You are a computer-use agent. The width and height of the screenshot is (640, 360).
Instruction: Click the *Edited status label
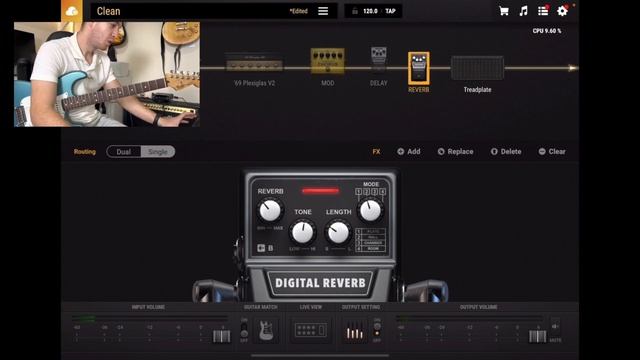point(298,11)
